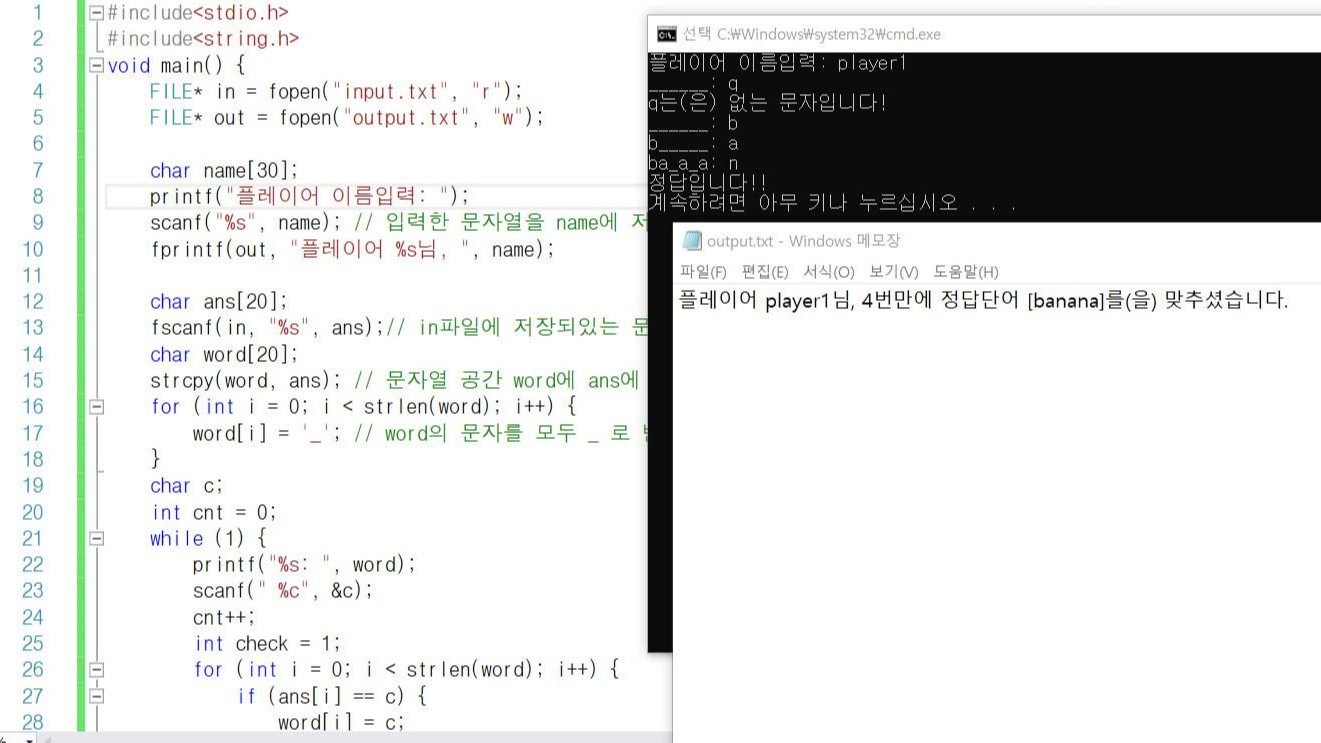Click the 플레이어 이름입력: player1 line in cmd
1321x743 pixels.
tap(778, 63)
